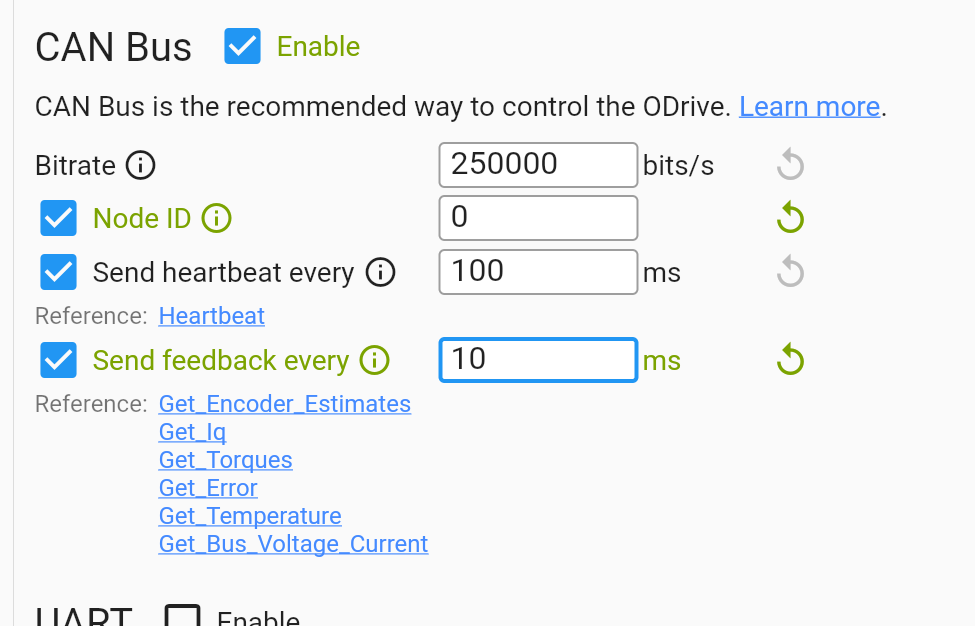The width and height of the screenshot is (975, 626).
Task: Click the Node ID info icon
Action: pos(216,218)
